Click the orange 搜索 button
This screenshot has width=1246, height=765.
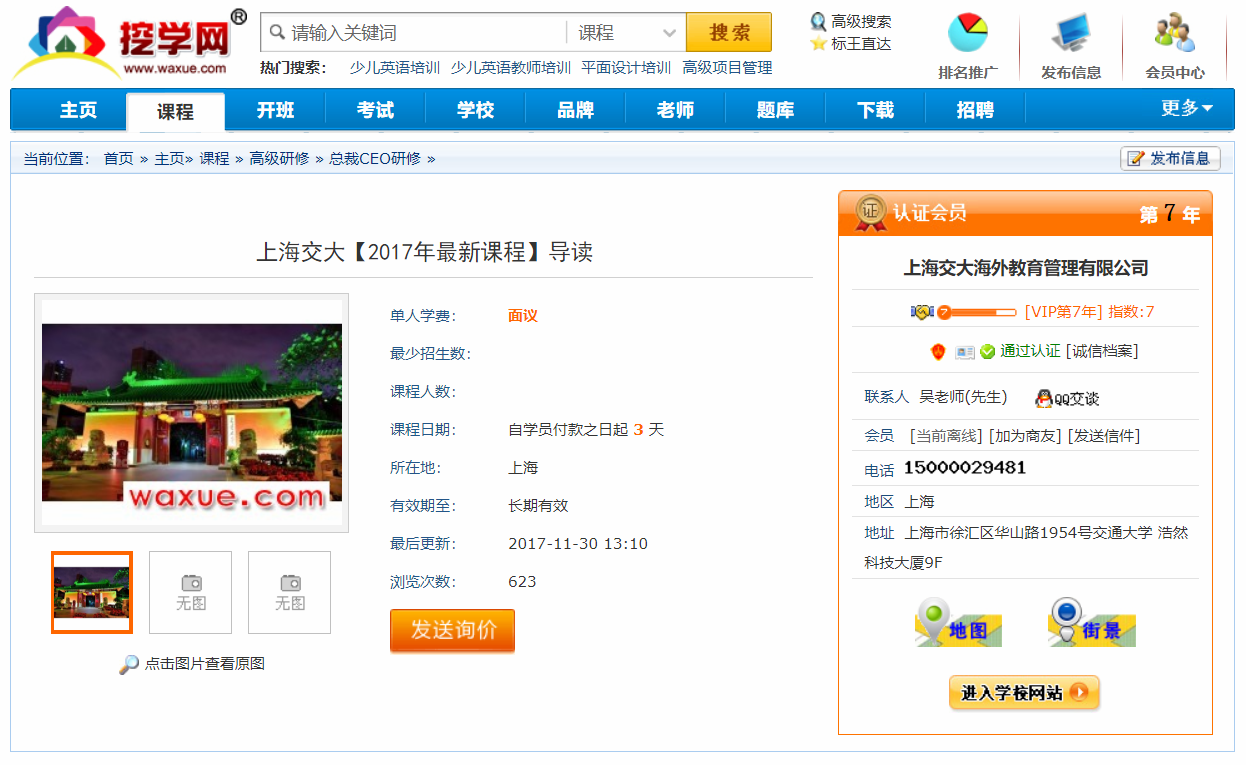pos(729,33)
